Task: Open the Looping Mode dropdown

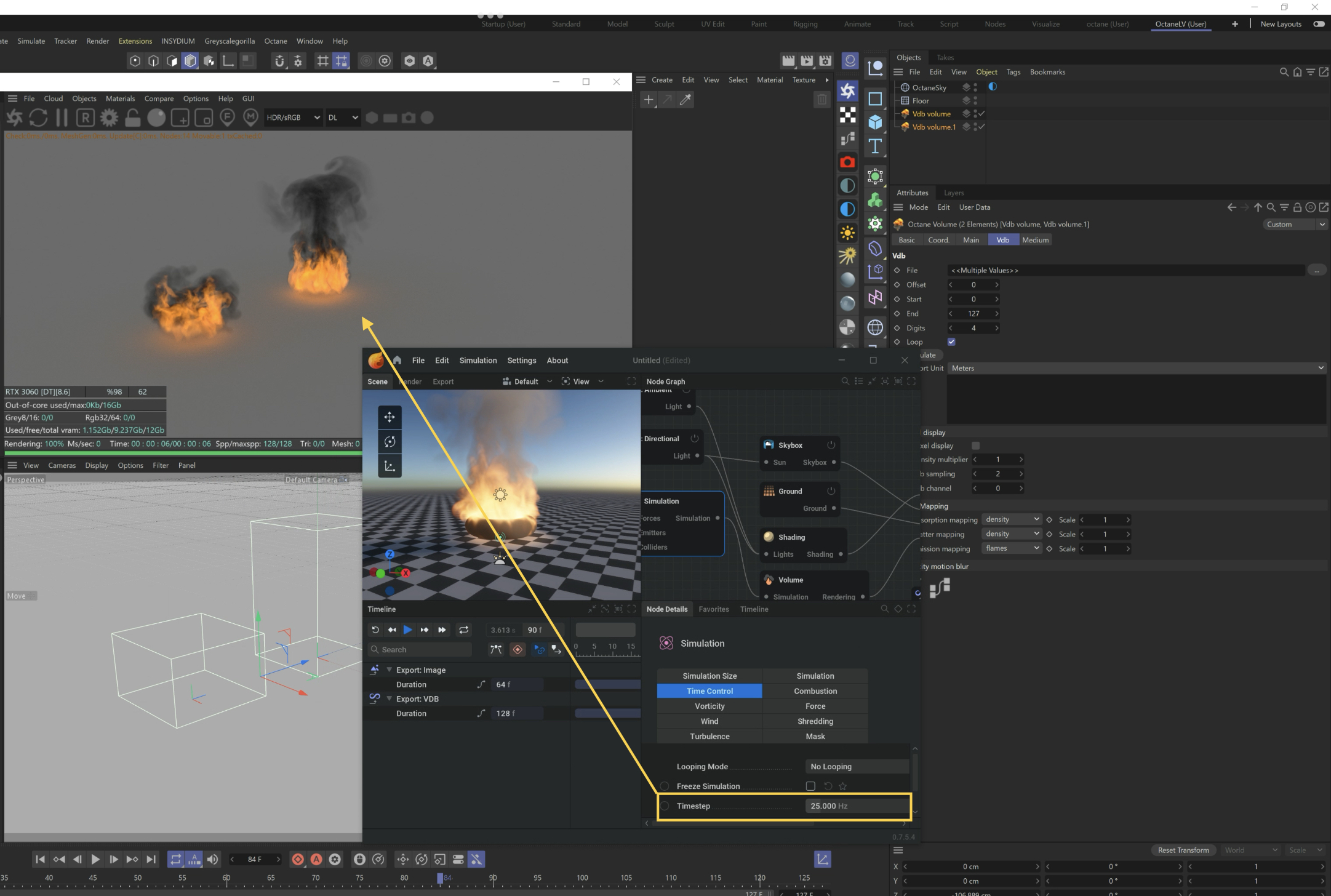Action: point(857,766)
